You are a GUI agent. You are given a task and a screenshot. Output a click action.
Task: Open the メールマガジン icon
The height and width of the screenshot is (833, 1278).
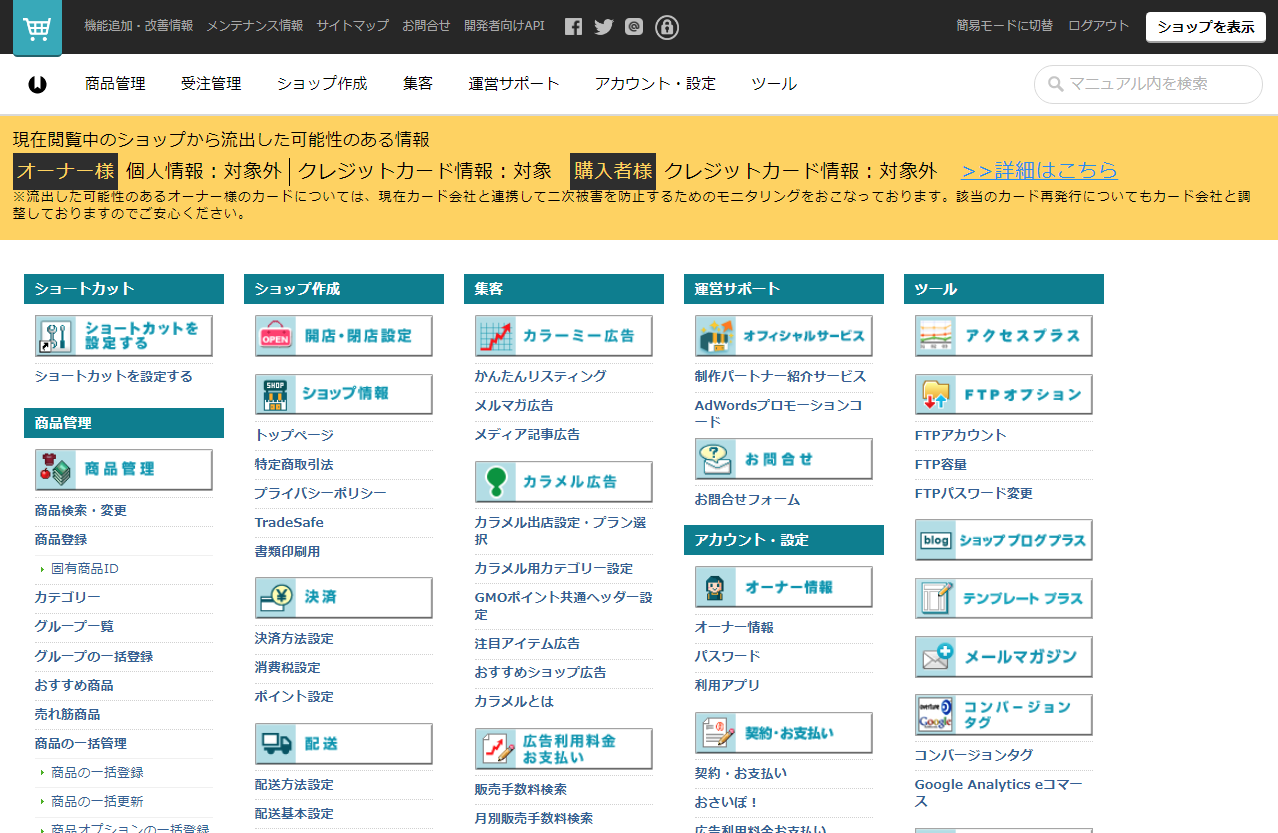pyautogui.click(x=1003, y=657)
